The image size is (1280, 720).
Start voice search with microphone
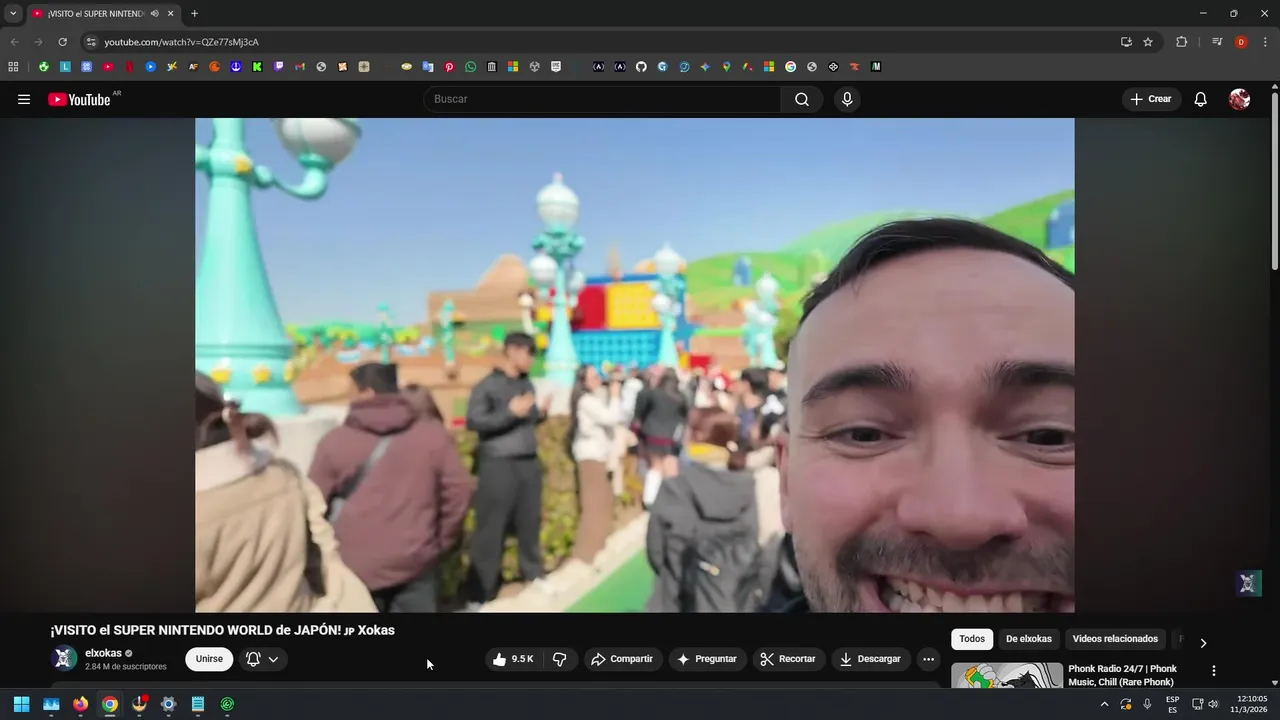point(847,99)
